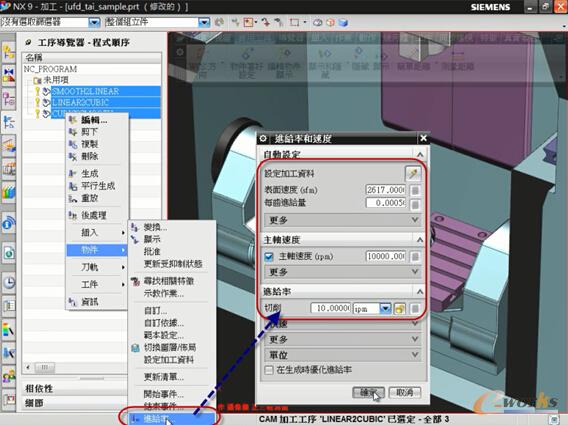Click the Cancel button in feeds dialog
The height and width of the screenshot is (425, 568).
(x=405, y=392)
